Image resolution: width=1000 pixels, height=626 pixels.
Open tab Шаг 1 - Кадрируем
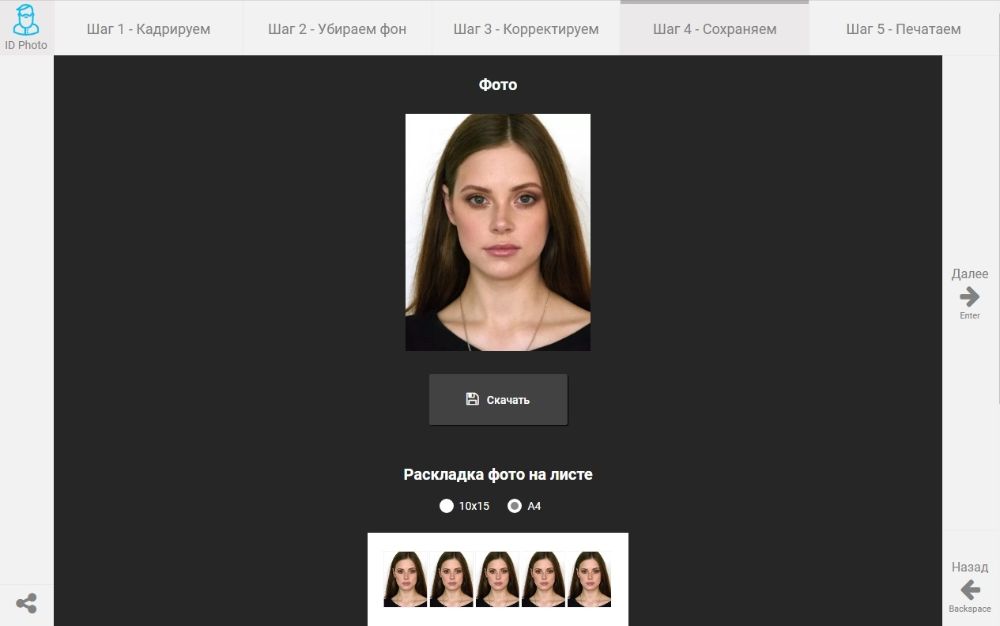point(148,29)
